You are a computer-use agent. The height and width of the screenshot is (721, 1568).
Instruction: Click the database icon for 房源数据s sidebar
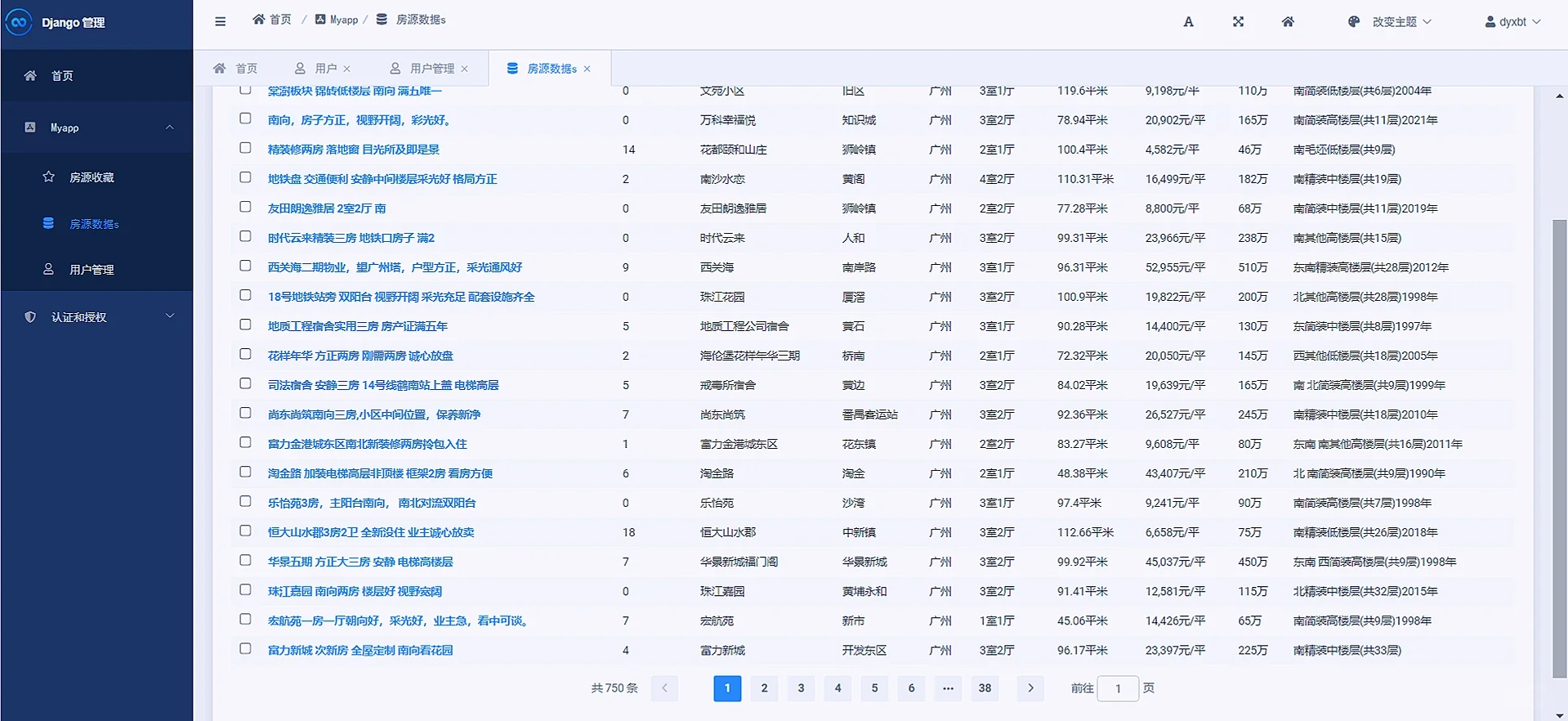(48, 223)
